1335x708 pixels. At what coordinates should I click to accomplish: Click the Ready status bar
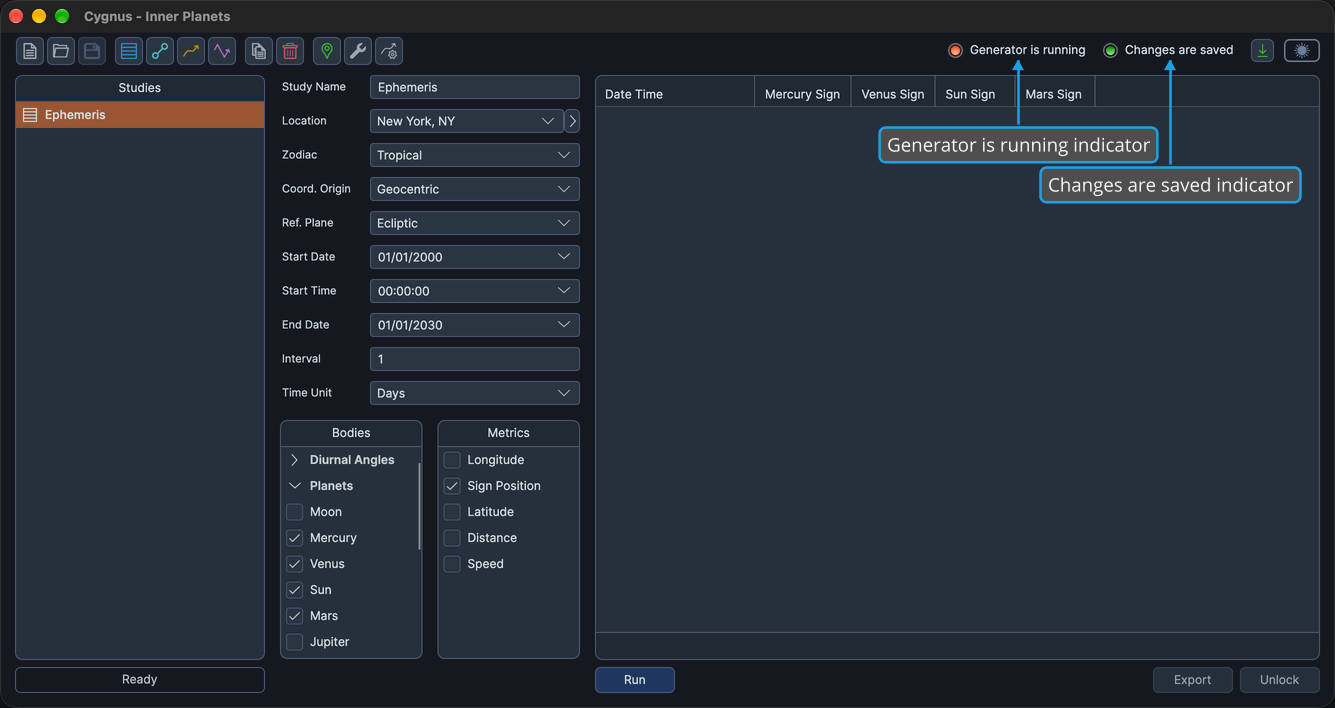140,680
